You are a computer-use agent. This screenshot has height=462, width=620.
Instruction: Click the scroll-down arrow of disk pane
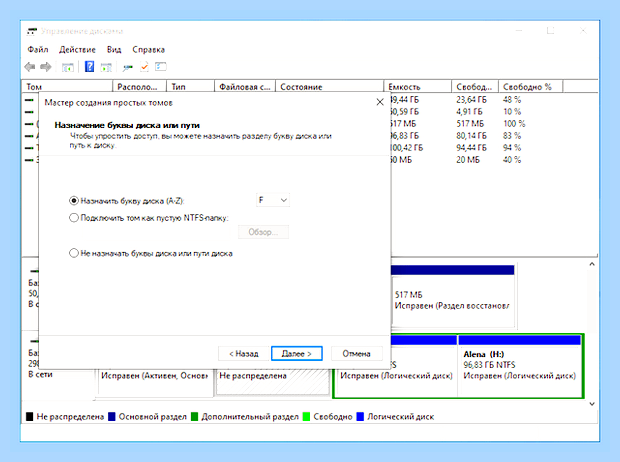click(x=592, y=403)
